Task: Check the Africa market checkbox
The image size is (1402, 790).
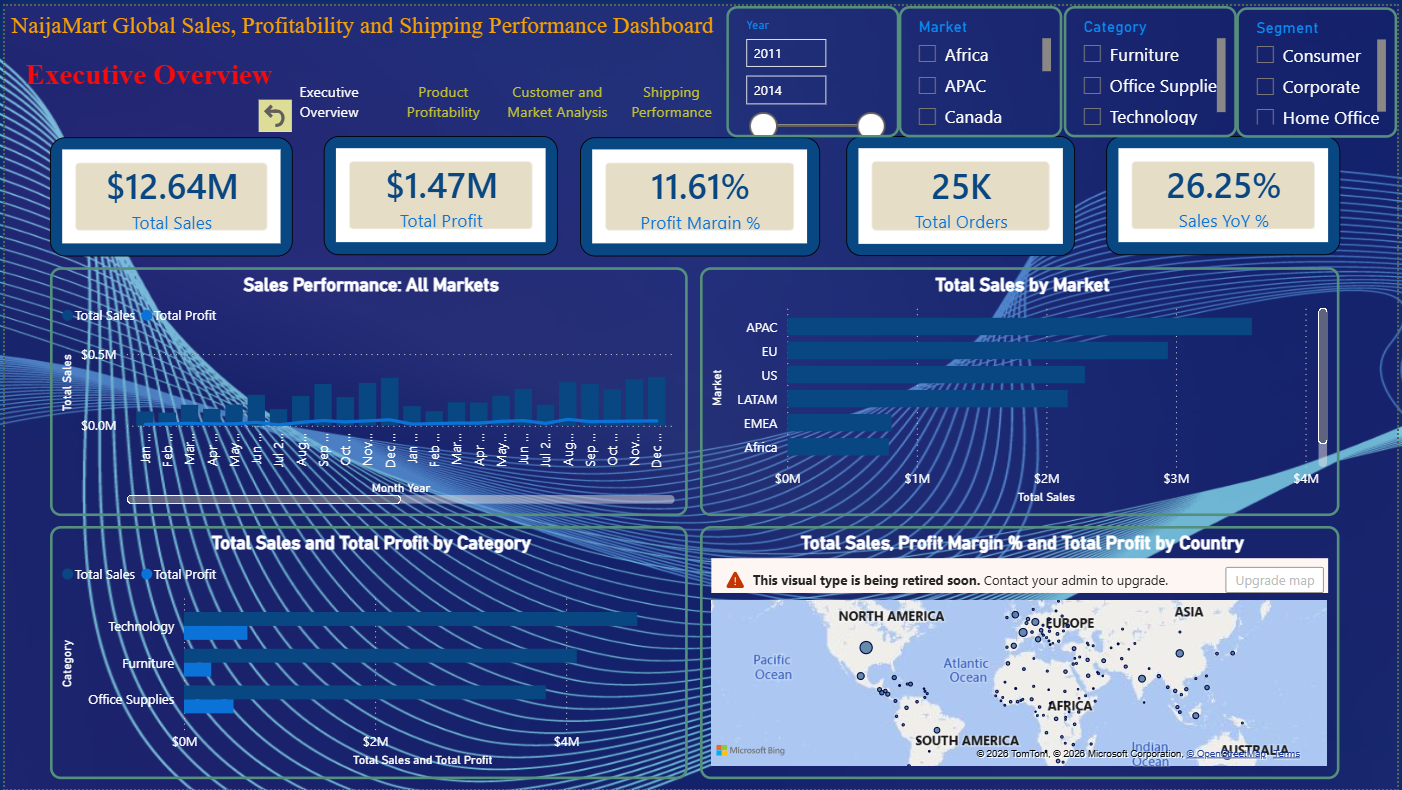Action: click(927, 54)
